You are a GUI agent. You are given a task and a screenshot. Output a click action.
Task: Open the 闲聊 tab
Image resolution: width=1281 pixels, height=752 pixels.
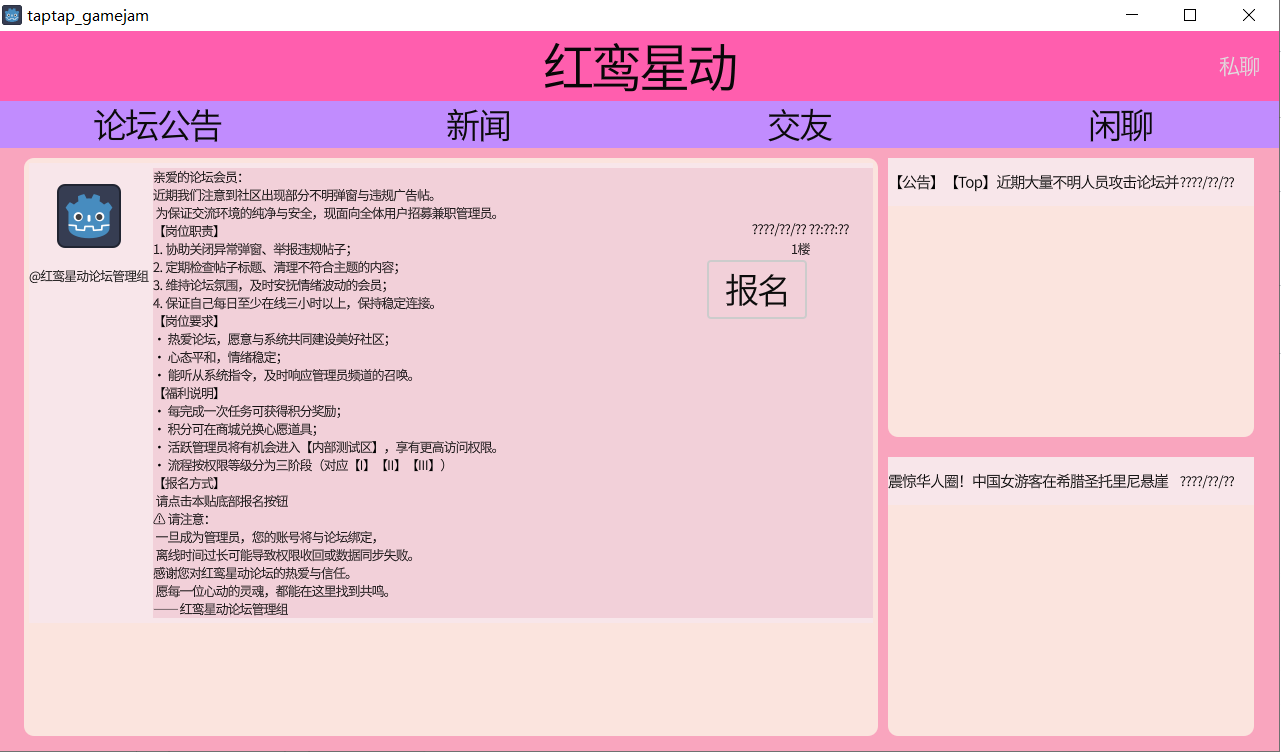(x=1120, y=125)
